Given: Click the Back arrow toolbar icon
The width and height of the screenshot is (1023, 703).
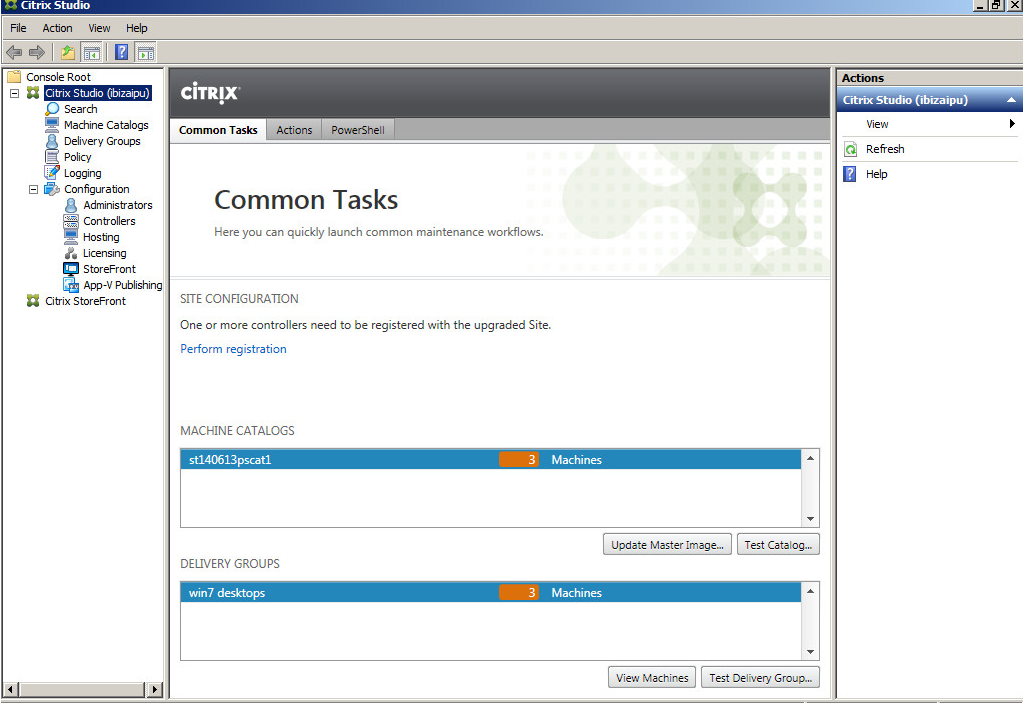Looking at the screenshot, I should [x=14, y=52].
